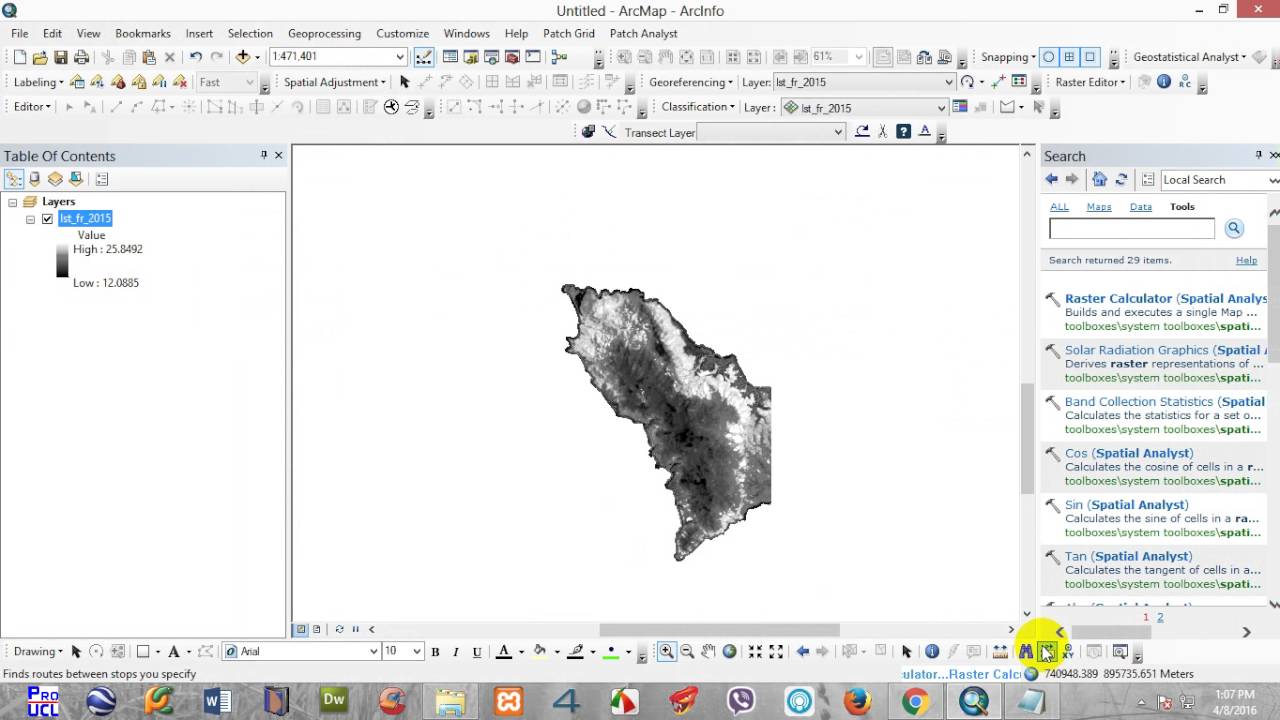
Task: Undo the last action
Action: (196, 57)
